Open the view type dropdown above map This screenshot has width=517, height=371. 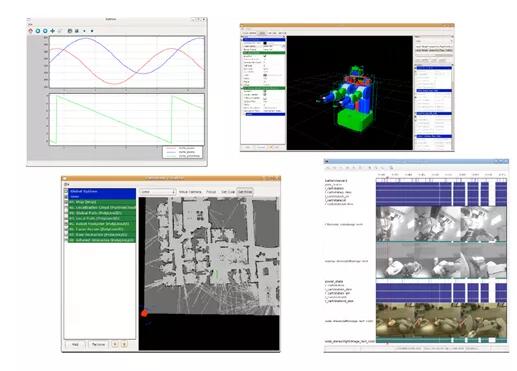pos(158,192)
